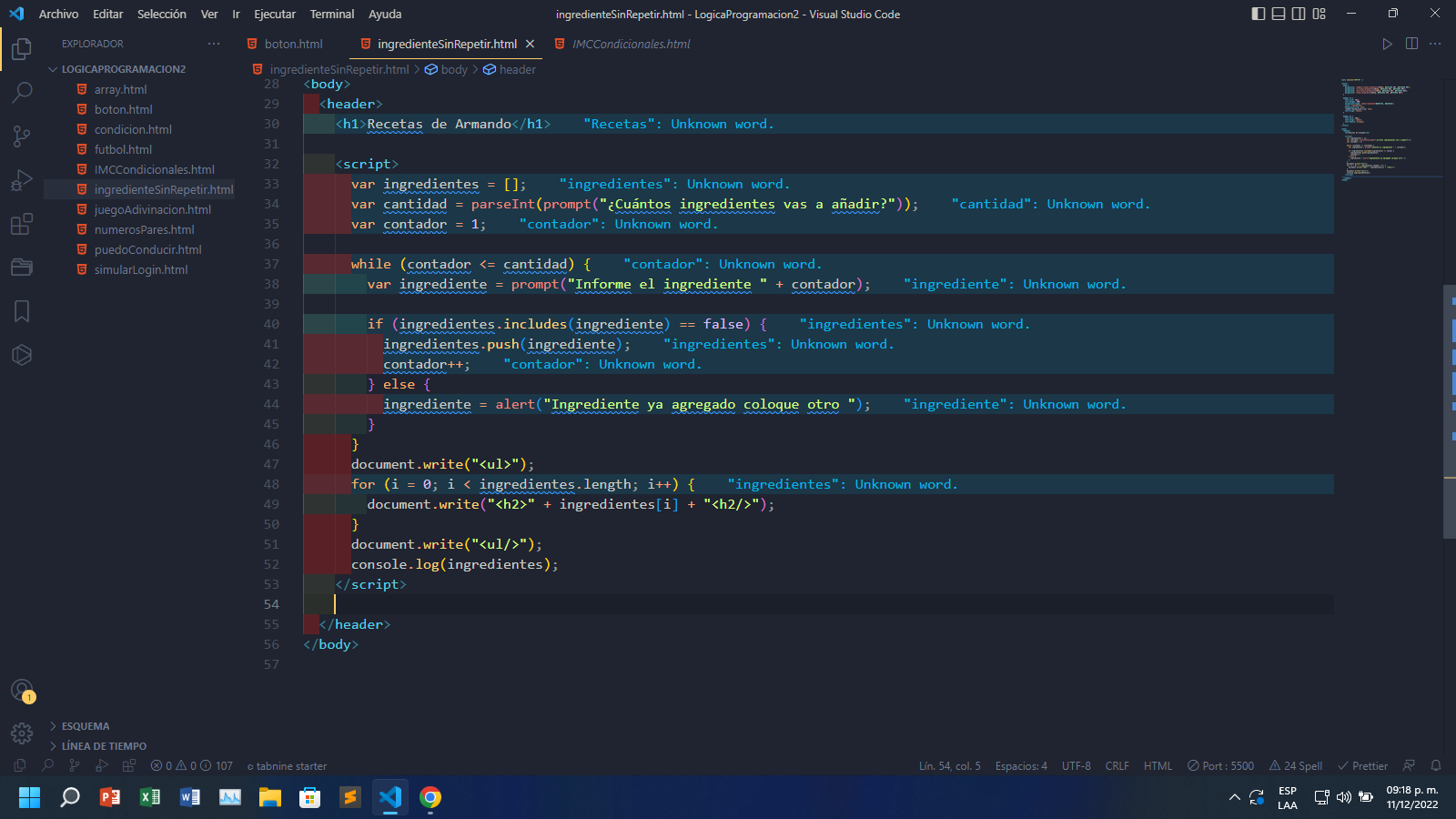
Task: Open ingredienteSinRepetir.html breadcrumb dropdown
Action: 331,69
